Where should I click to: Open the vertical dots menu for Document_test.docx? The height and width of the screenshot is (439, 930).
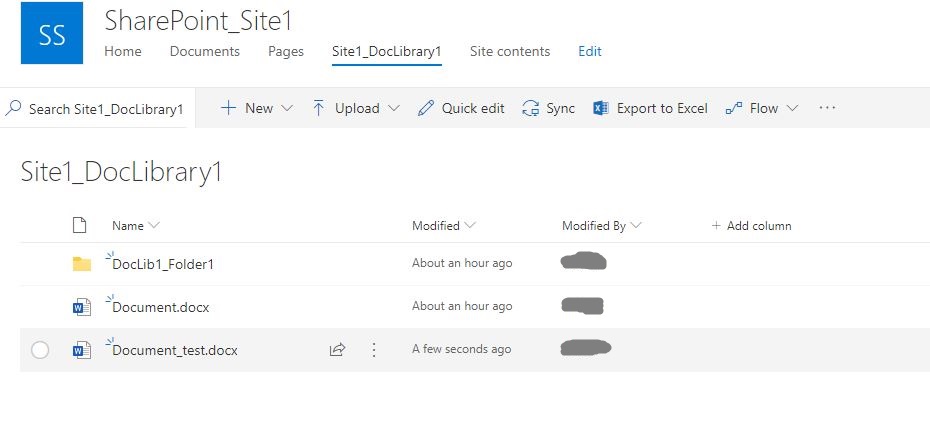pyautogui.click(x=374, y=349)
